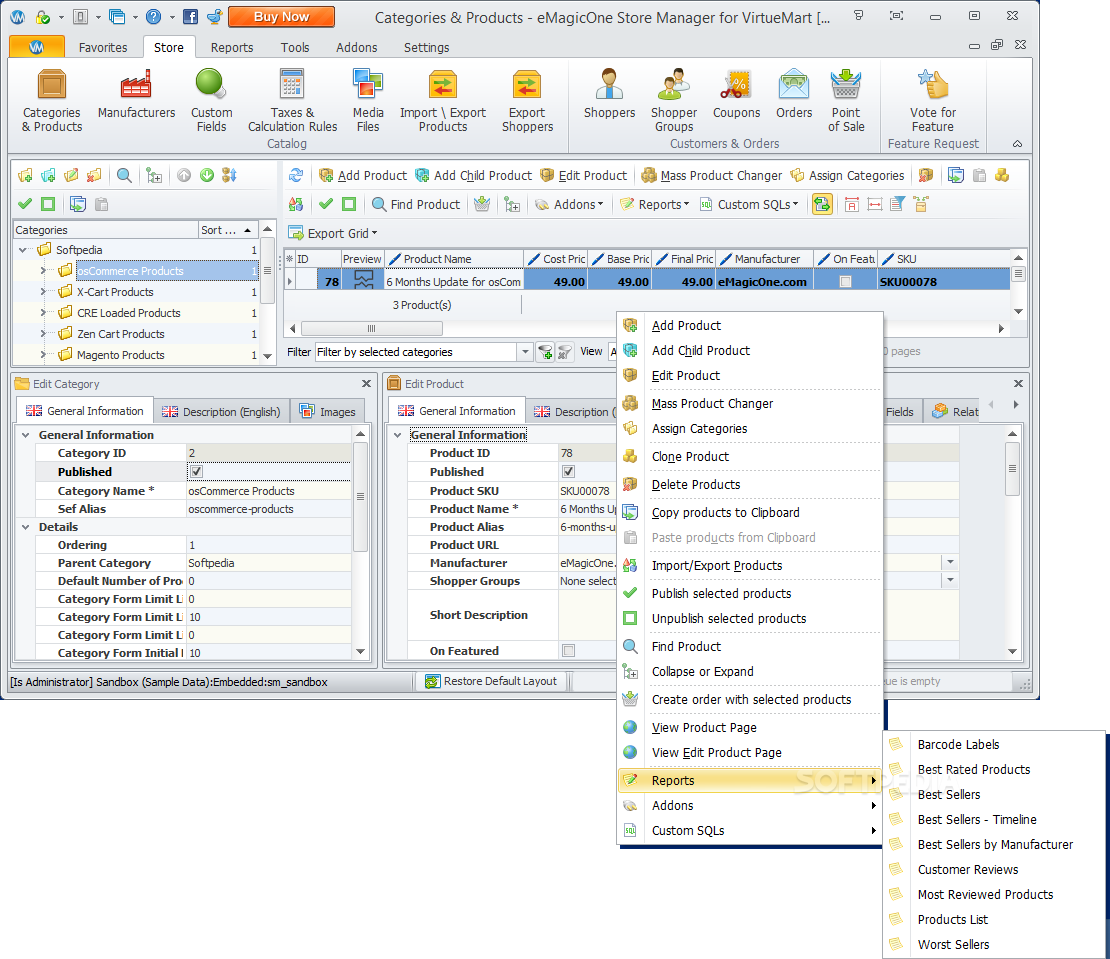Click Restore Default Layout button
Image resolution: width=1110 pixels, height=959 pixels.
click(x=491, y=682)
